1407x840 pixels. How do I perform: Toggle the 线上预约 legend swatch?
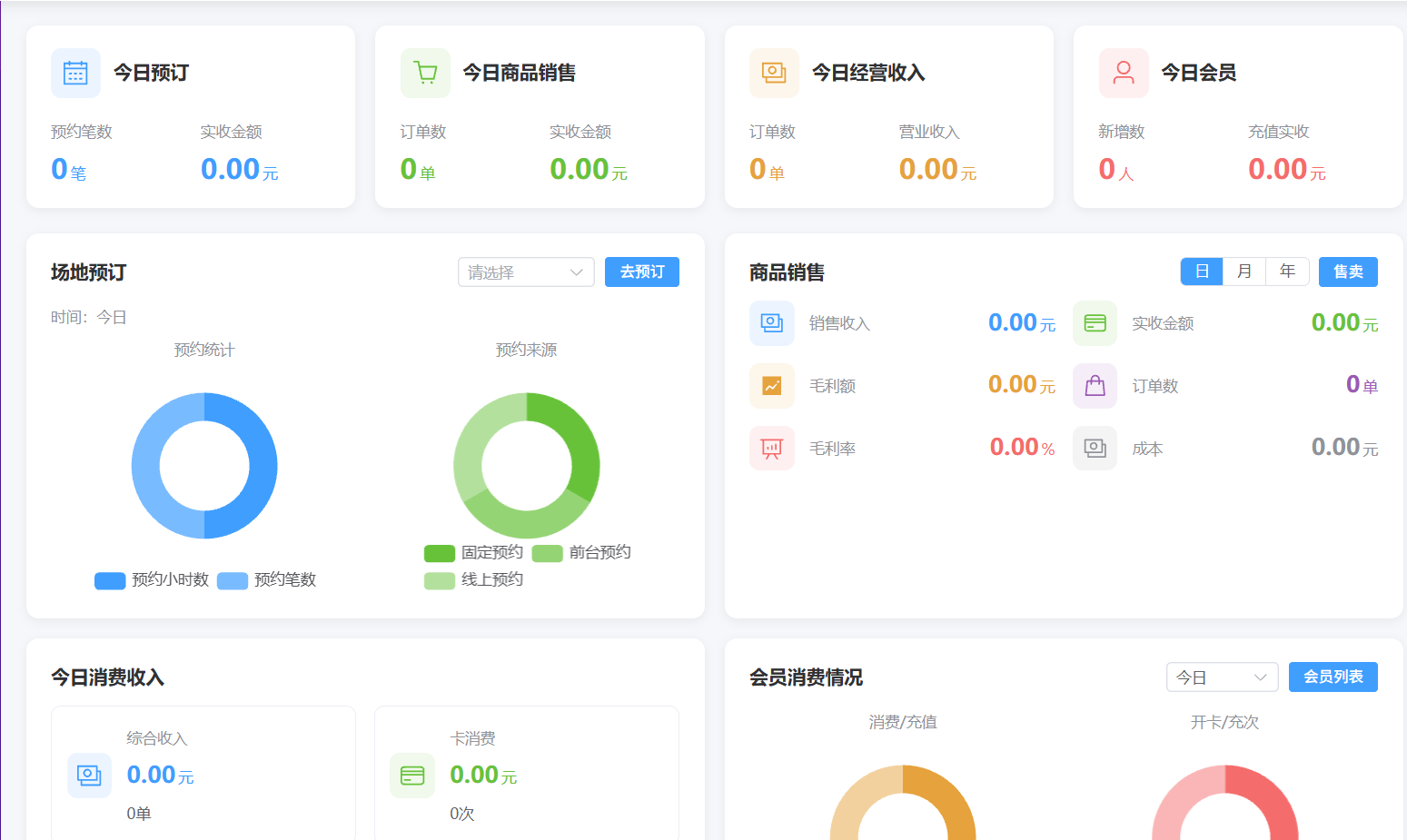tap(440, 580)
